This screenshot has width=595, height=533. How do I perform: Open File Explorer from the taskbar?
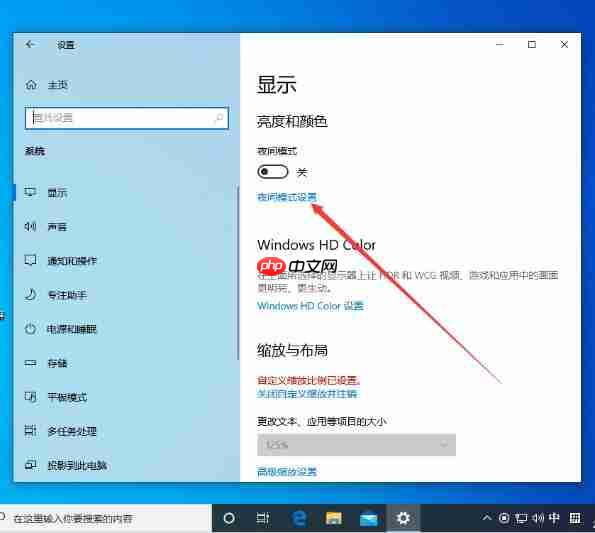tap(333, 518)
